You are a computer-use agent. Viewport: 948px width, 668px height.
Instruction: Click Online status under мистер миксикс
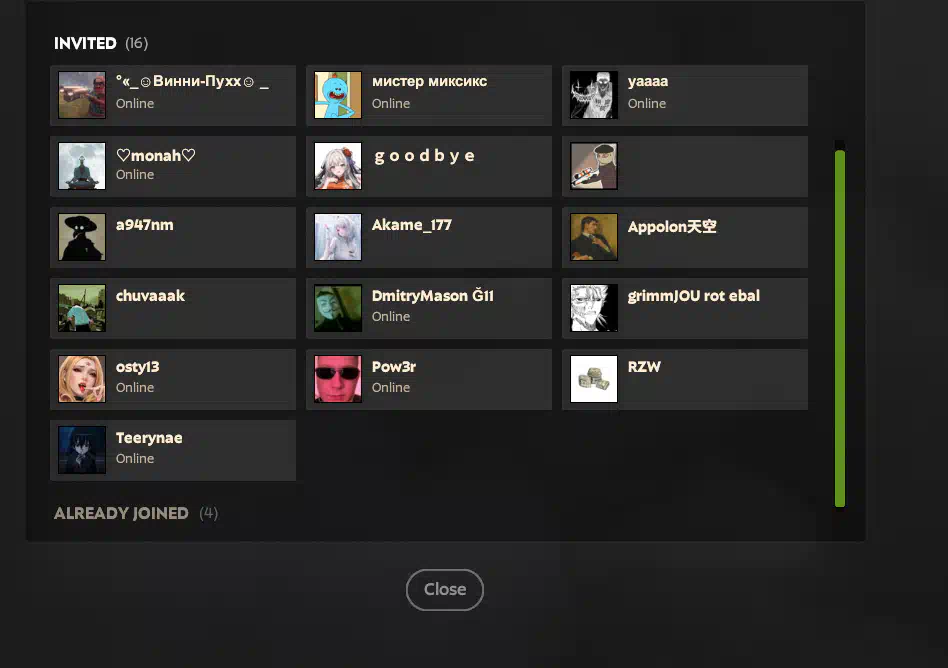pos(391,104)
